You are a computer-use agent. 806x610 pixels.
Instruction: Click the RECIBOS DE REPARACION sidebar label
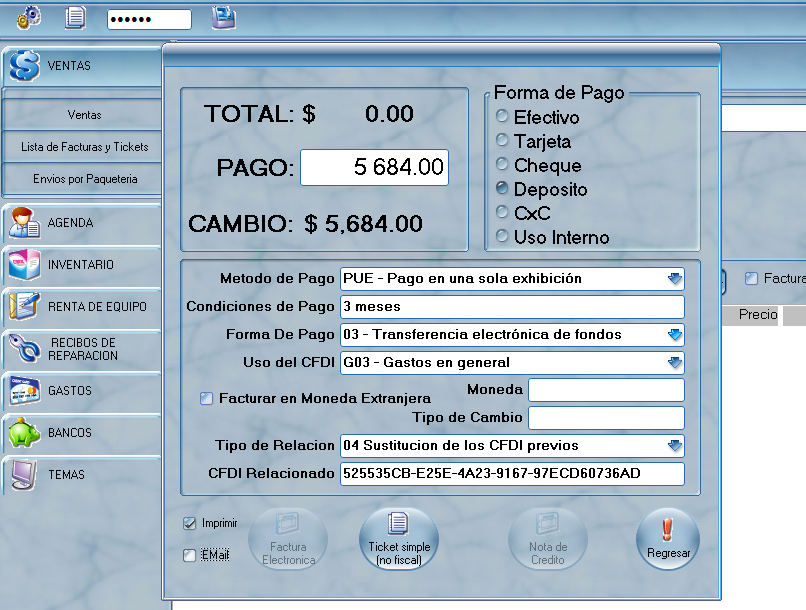coord(83,349)
